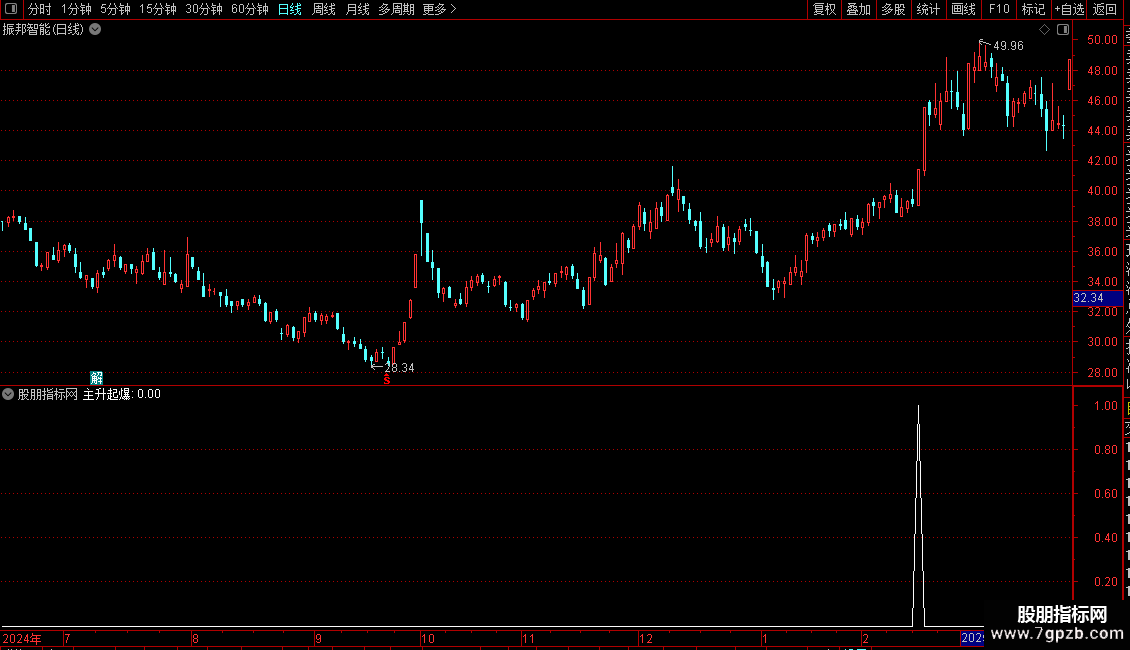Open F10 company information
The width and height of the screenshot is (1130, 650).
pos(999,9)
